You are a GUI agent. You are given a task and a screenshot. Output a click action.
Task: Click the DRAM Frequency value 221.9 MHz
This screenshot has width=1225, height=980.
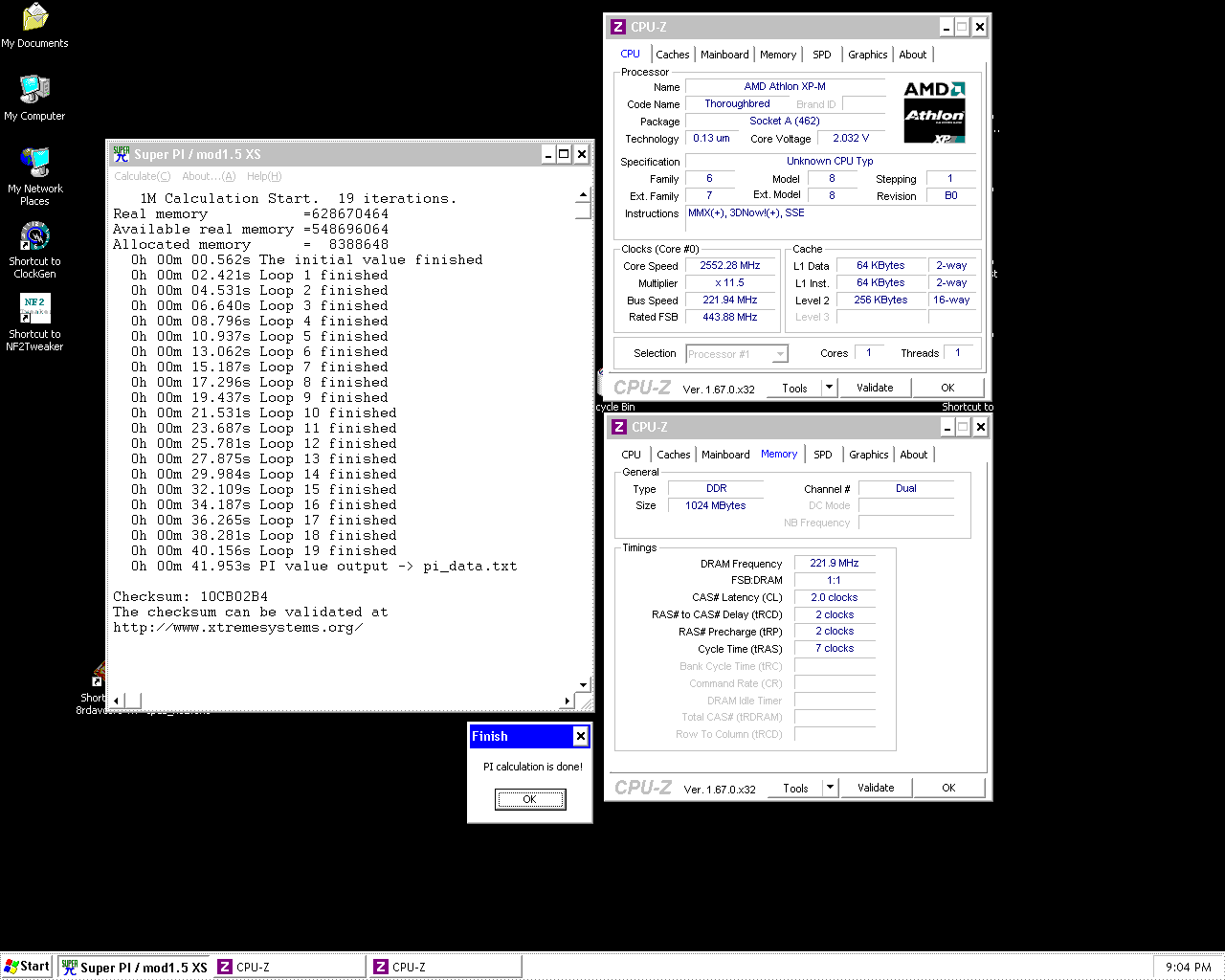click(835, 563)
